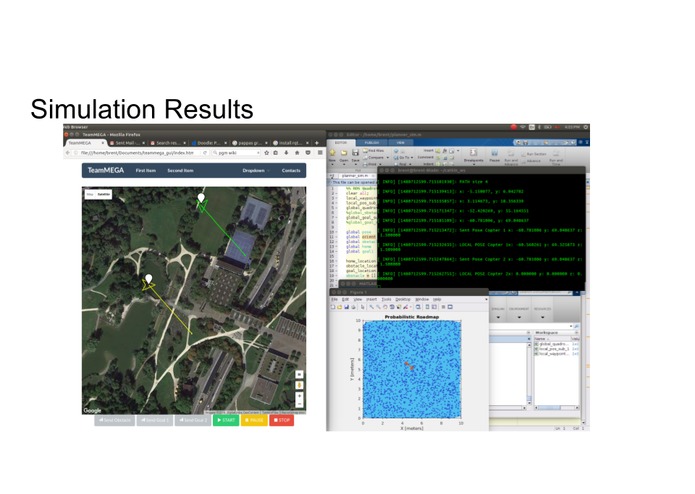Open the Help menu in Figure 1
The height and width of the screenshot is (494, 695).
437,300
